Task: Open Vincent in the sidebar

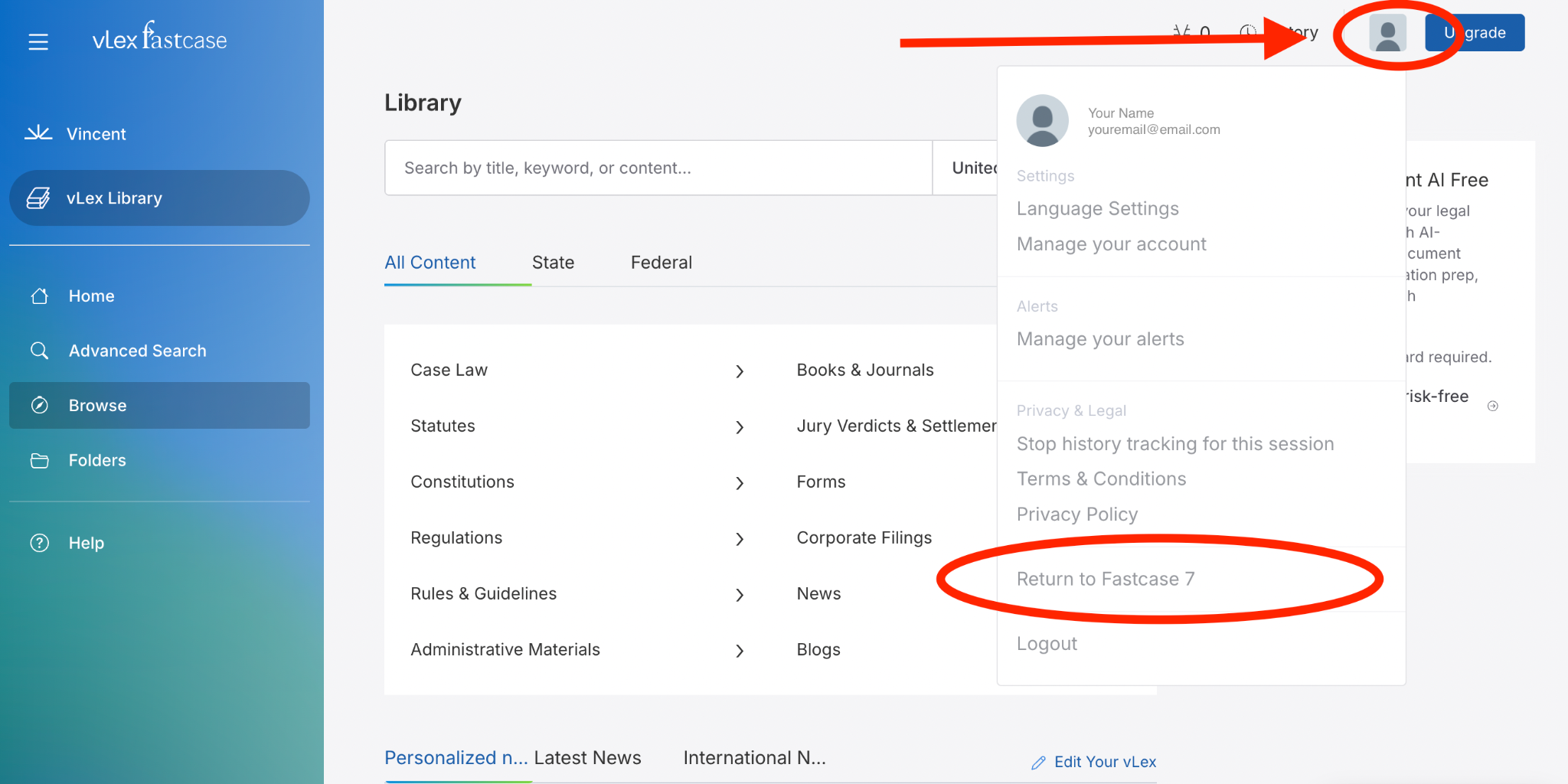Action: (x=96, y=134)
